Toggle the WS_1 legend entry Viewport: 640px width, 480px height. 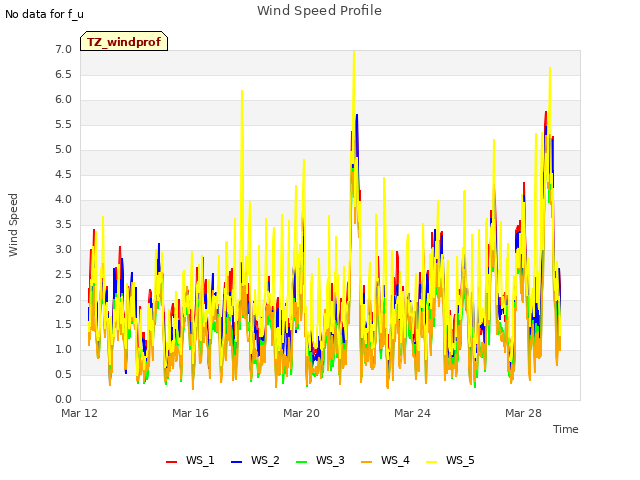(x=190, y=460)
